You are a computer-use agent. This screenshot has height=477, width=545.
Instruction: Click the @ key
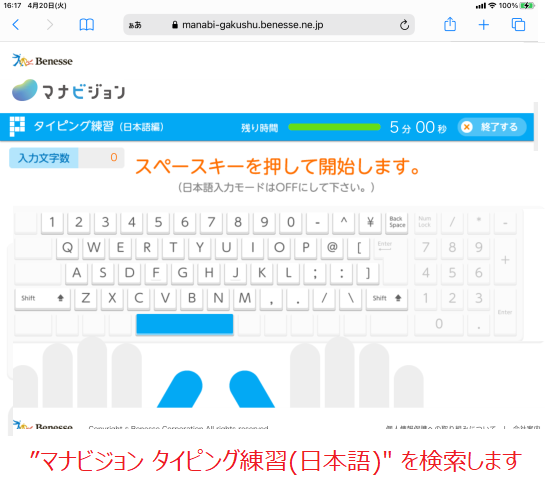[x=332, y=248]
